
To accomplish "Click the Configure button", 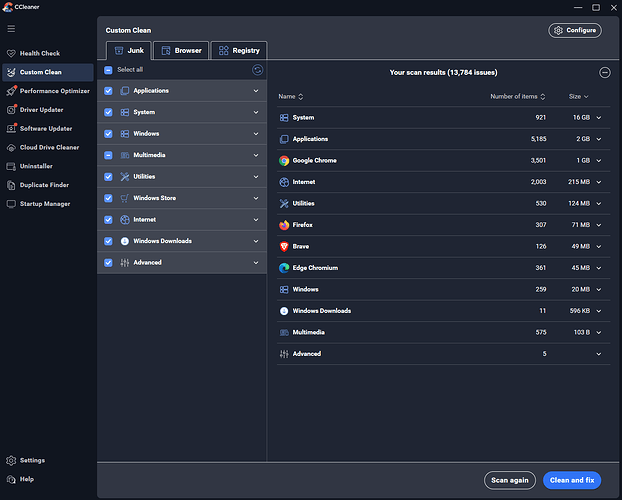I will 575,30.
